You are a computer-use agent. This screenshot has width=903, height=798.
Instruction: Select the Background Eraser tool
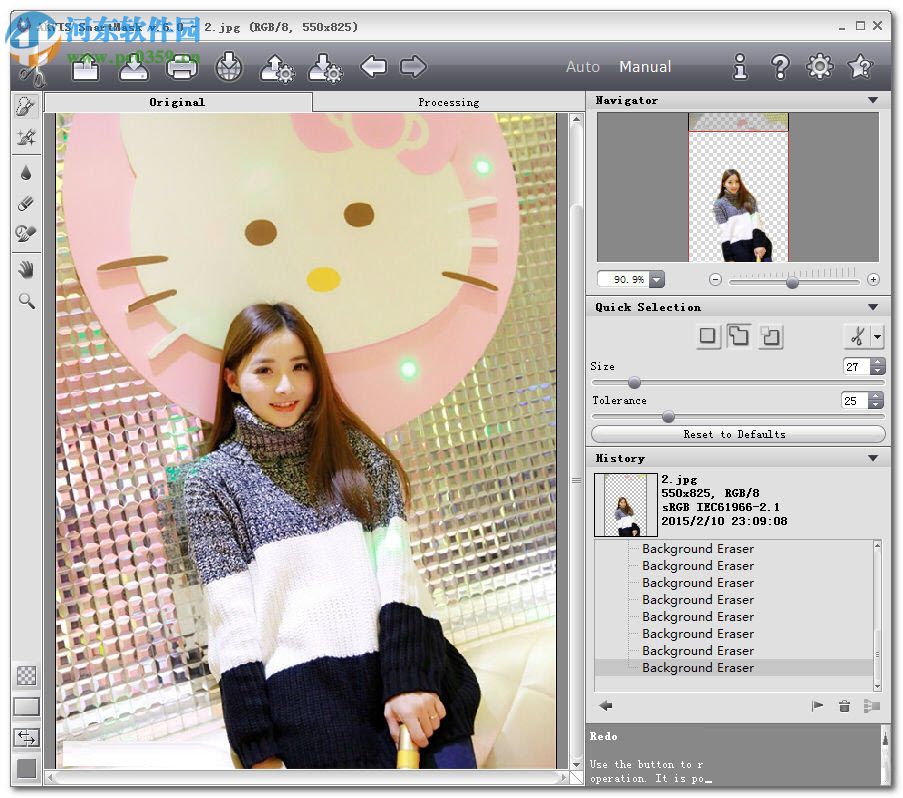[x=25, y=235]
